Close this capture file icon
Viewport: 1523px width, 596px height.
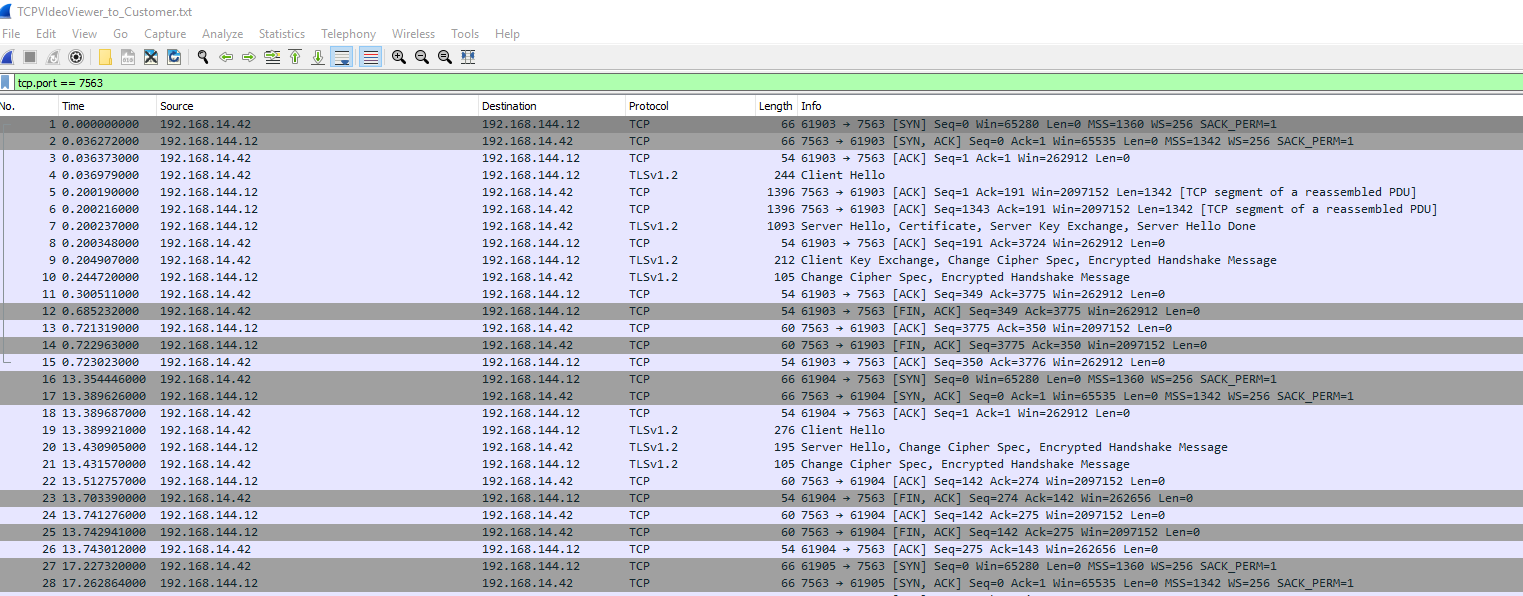click(151, 57)
